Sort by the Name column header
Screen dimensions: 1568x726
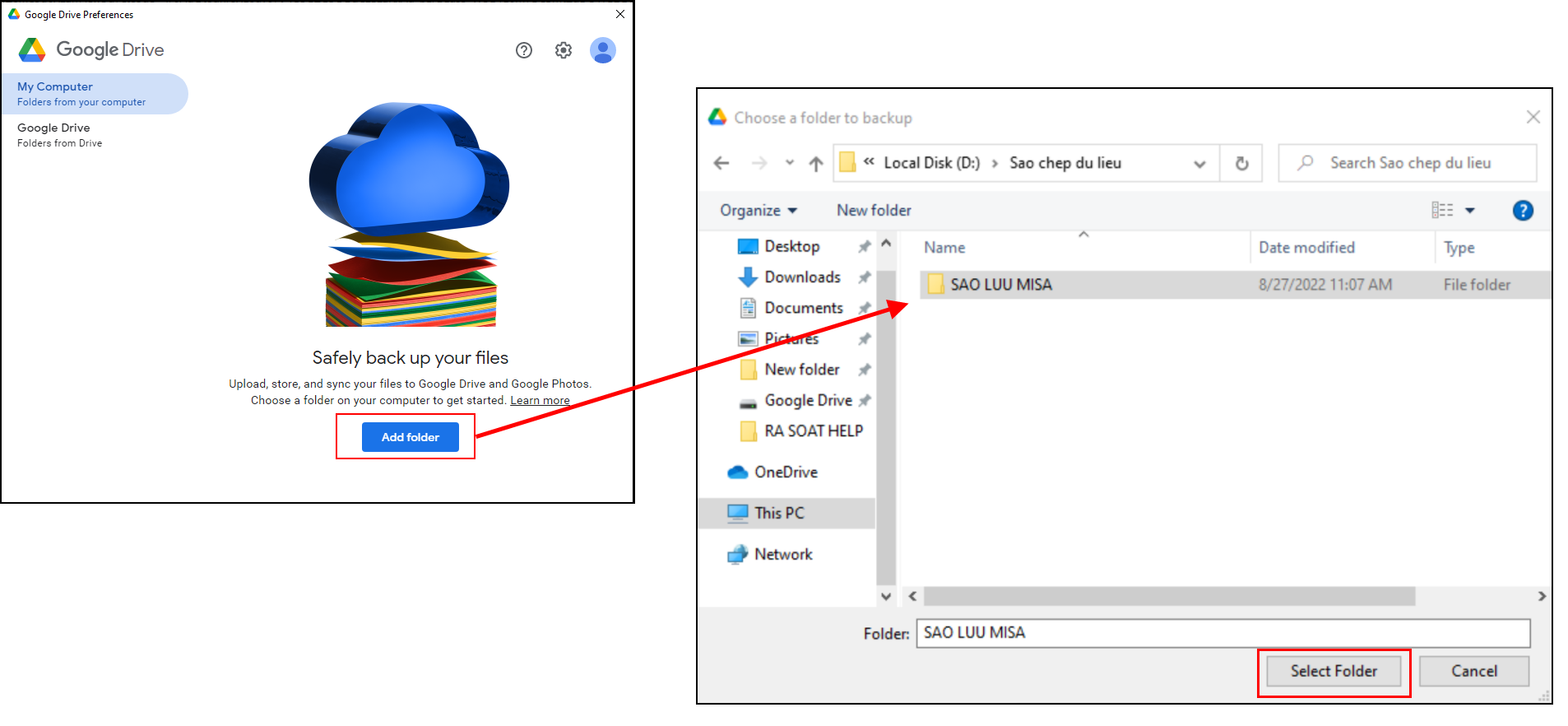944,248
